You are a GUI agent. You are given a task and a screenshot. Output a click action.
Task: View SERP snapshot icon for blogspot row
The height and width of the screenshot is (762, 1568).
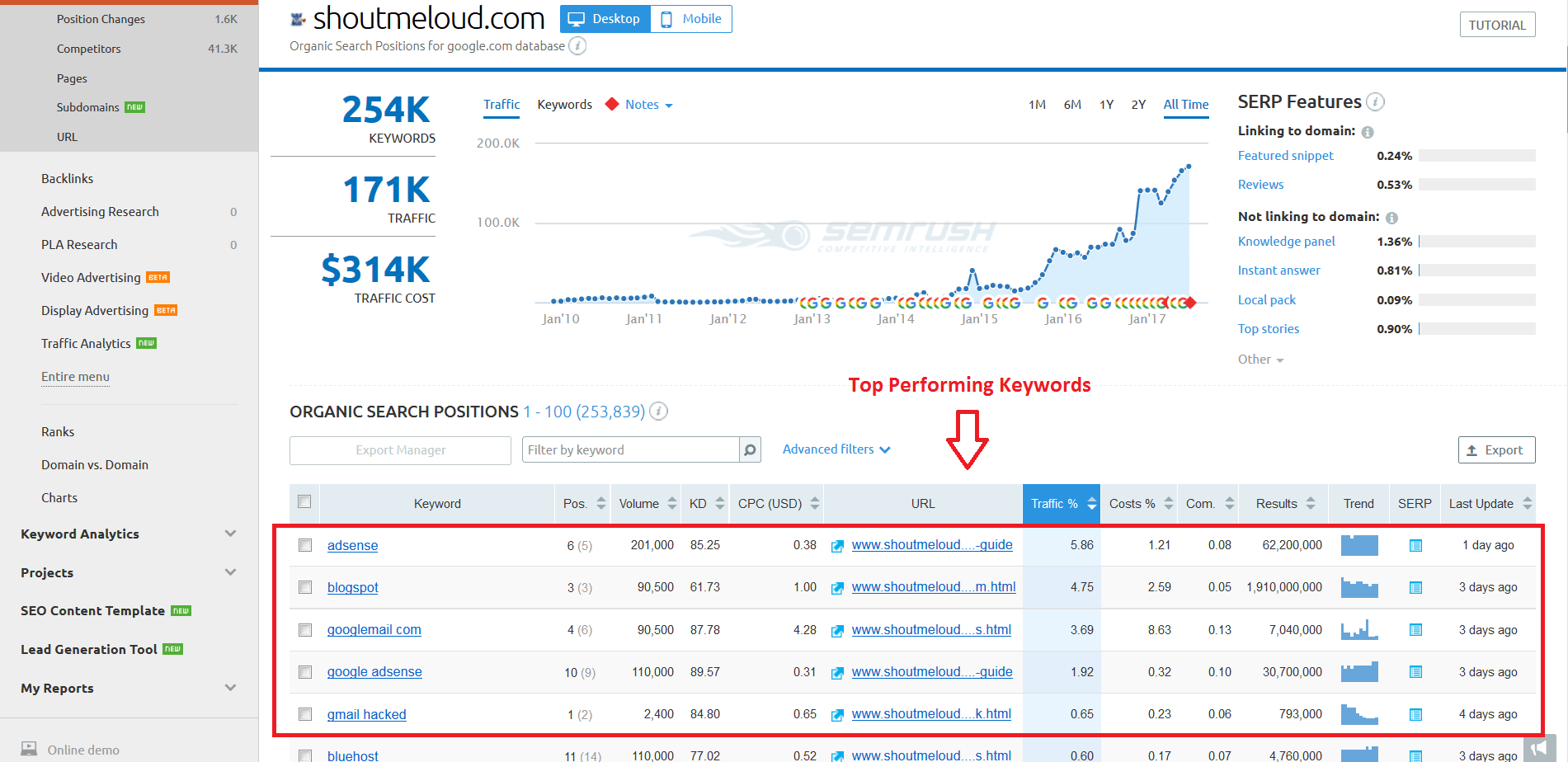click(x=1415, y=587)
